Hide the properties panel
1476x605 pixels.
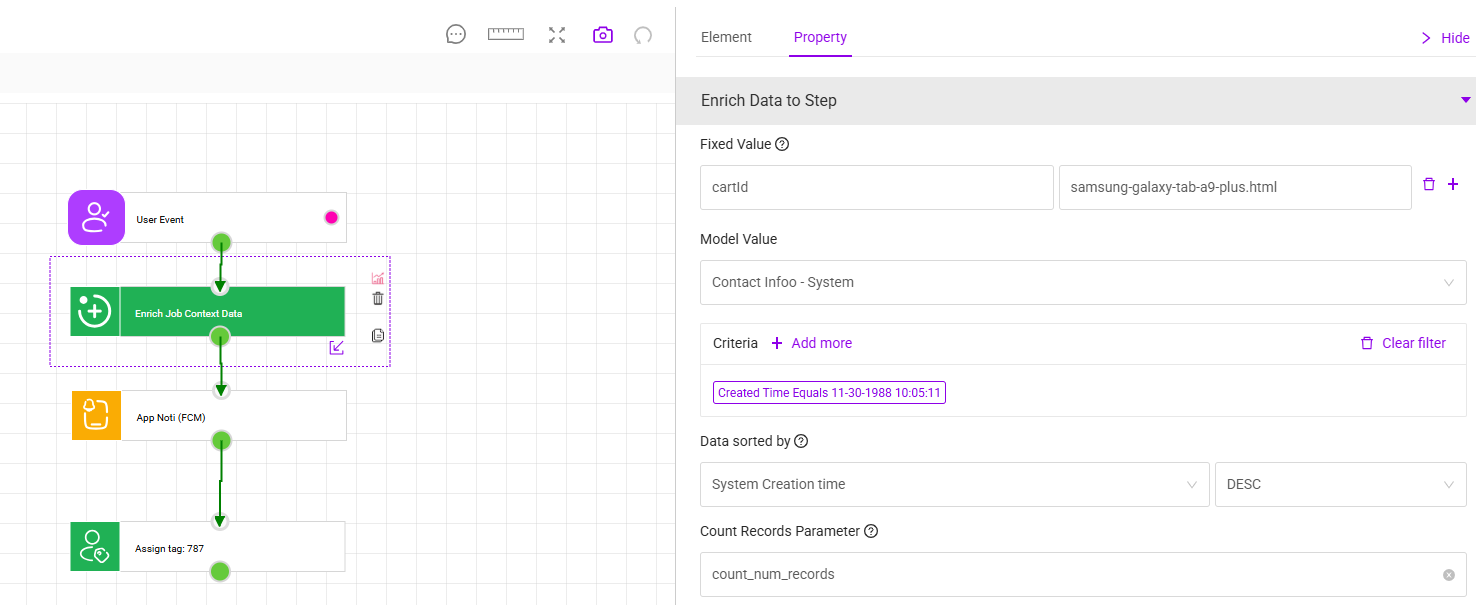pos(1445,39)
